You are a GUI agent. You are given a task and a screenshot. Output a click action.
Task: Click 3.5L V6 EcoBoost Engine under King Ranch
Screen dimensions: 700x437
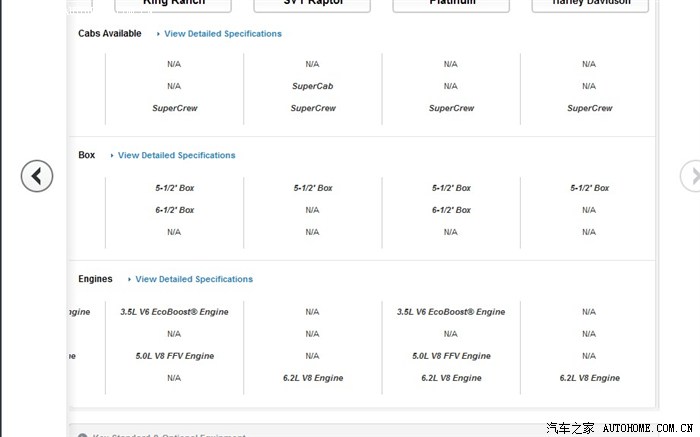pos(174,312)
